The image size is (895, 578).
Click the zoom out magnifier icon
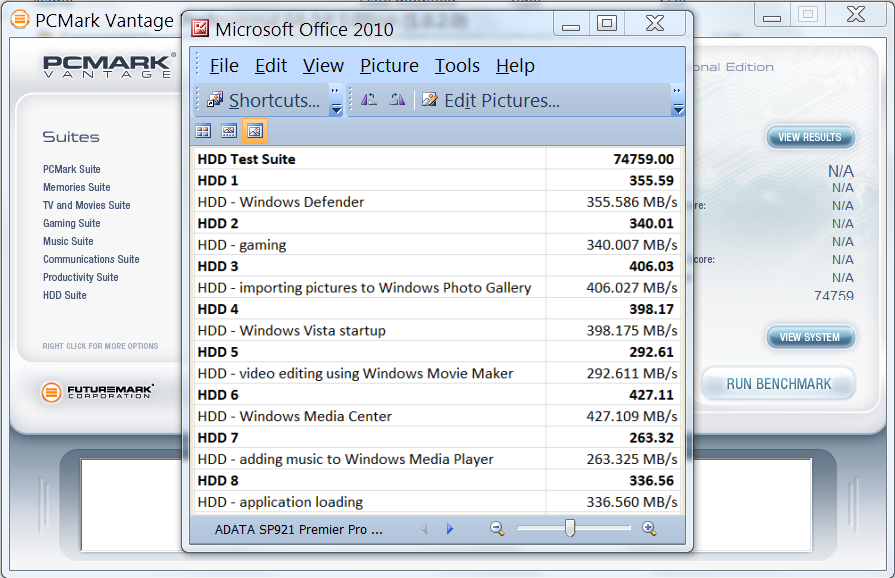(497, 529)
